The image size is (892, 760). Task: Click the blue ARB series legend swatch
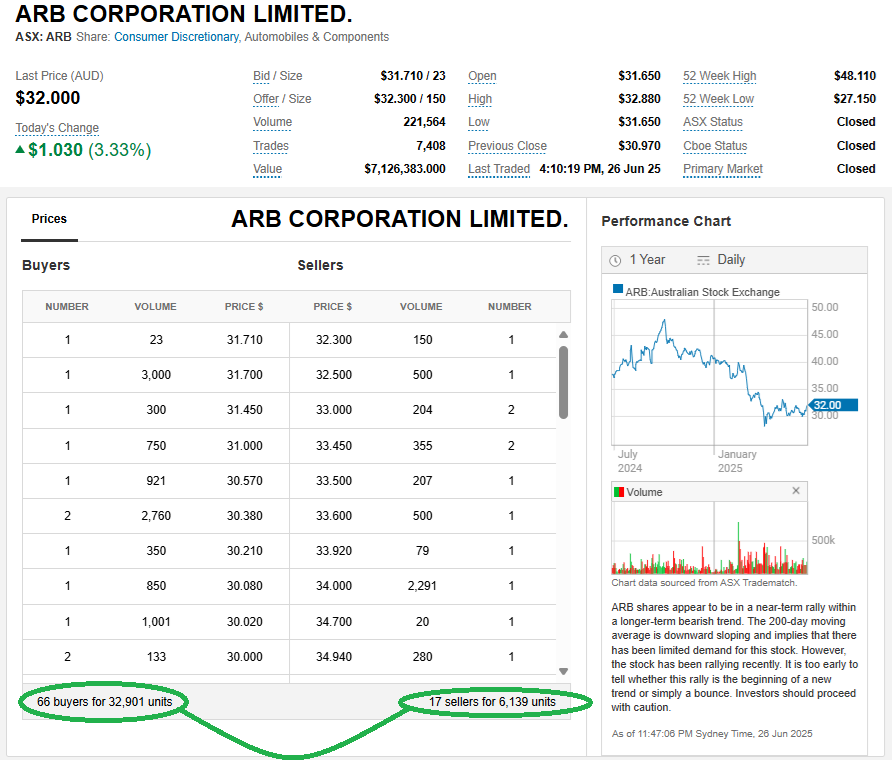(618, 291)
